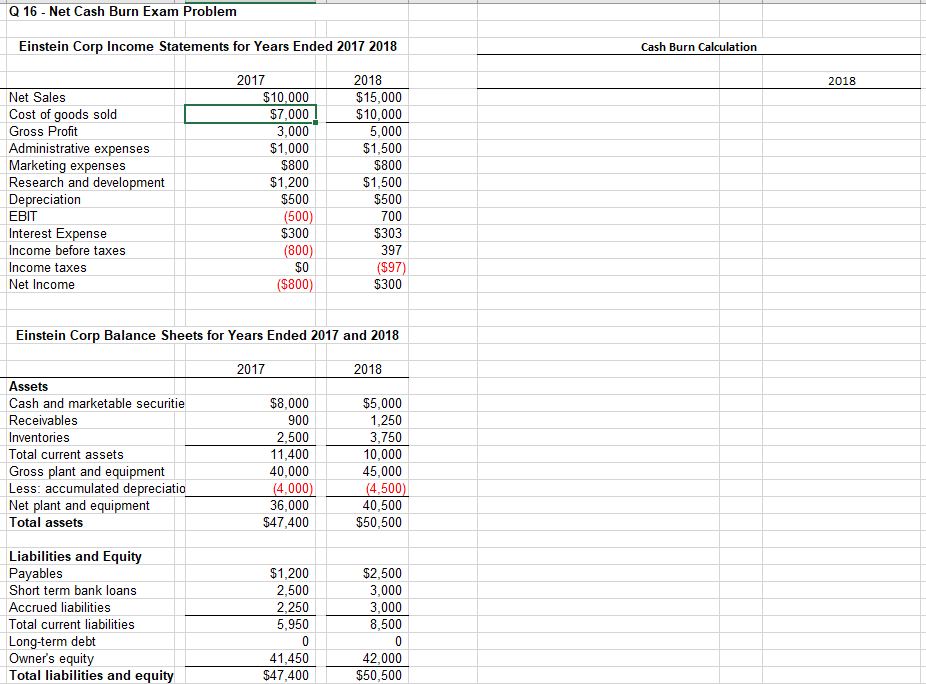Screen dimensions: 926x684
Task: Click the 'Income before taxes' label
Action: (x=67, y=251)
